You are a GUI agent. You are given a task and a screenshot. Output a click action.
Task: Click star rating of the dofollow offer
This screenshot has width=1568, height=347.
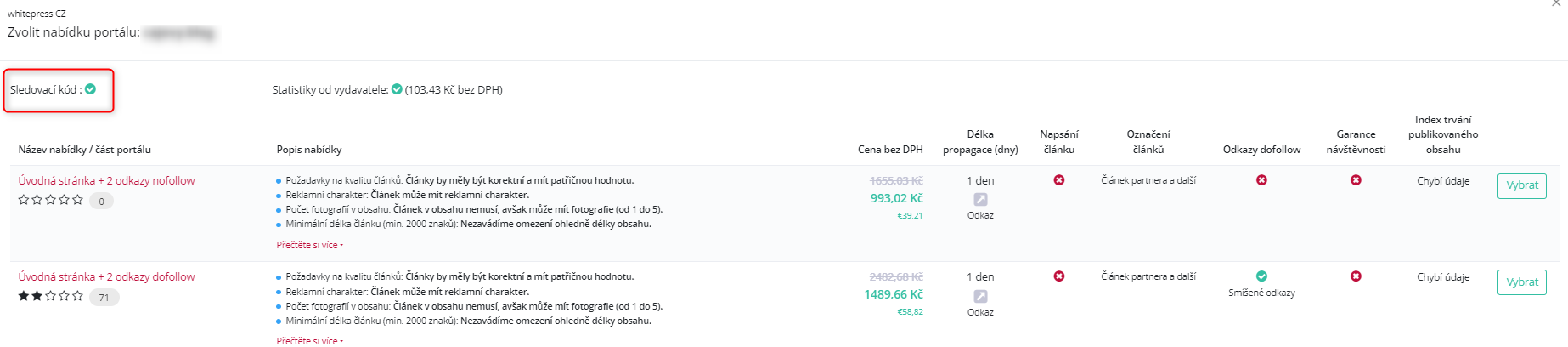click(51, 296)
